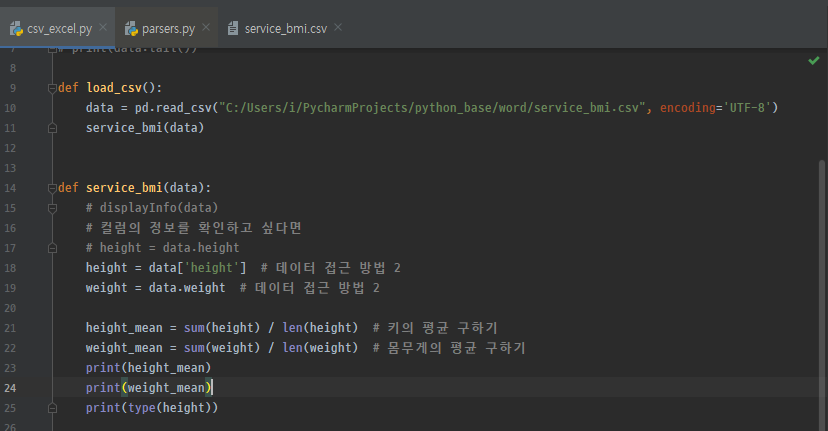The width and height of the screenshot is (828, 431).
Task: Click weight_mean variable on line 22
Action: (124, 348)
